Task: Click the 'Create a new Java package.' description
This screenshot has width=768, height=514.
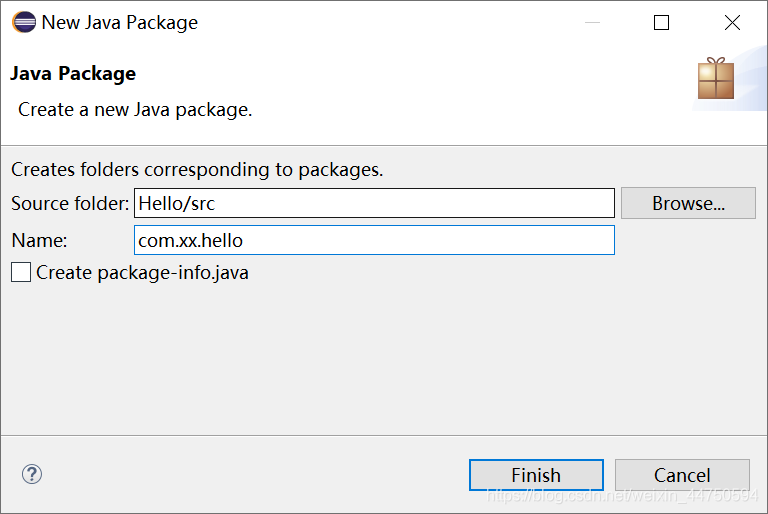Action: [x=135, y=110]
